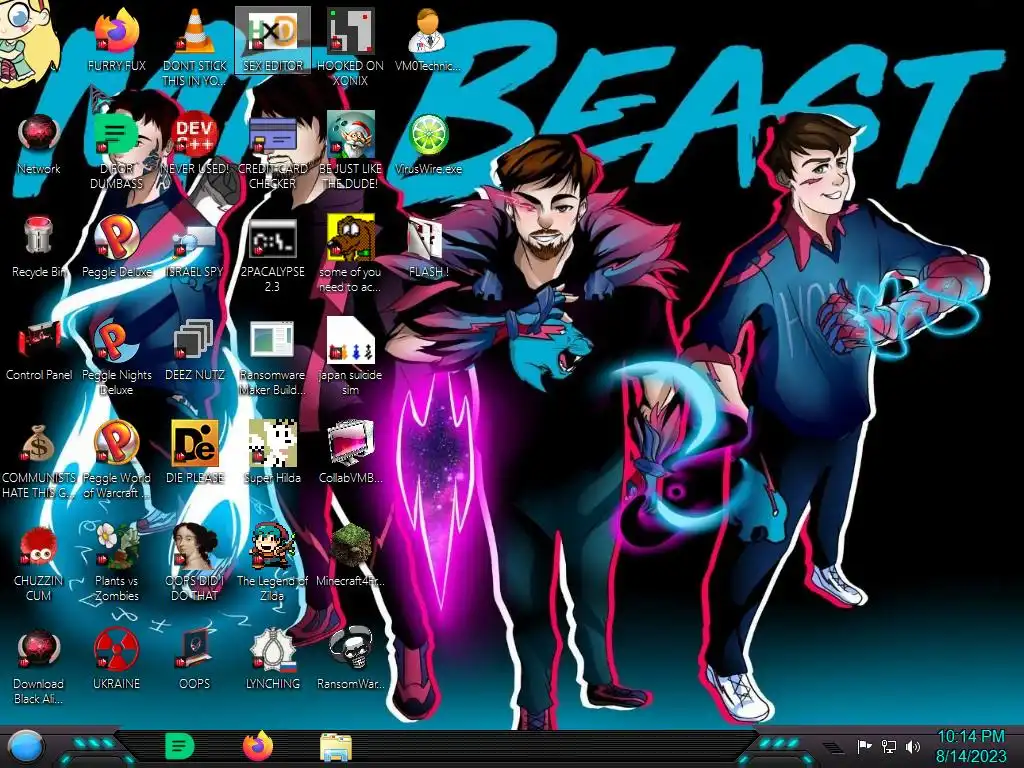Open File Explorer from the taskbar
This screenshot has height=768, width=1024.
[x=336, y=747]
